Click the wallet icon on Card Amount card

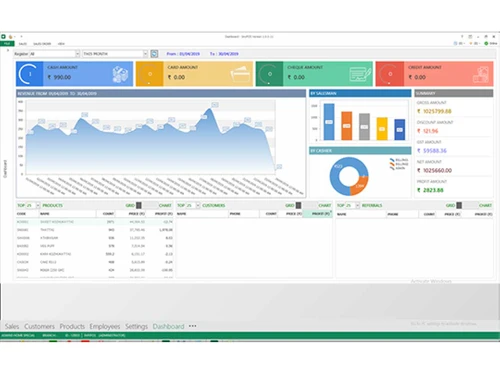click(x=241, y=74)
